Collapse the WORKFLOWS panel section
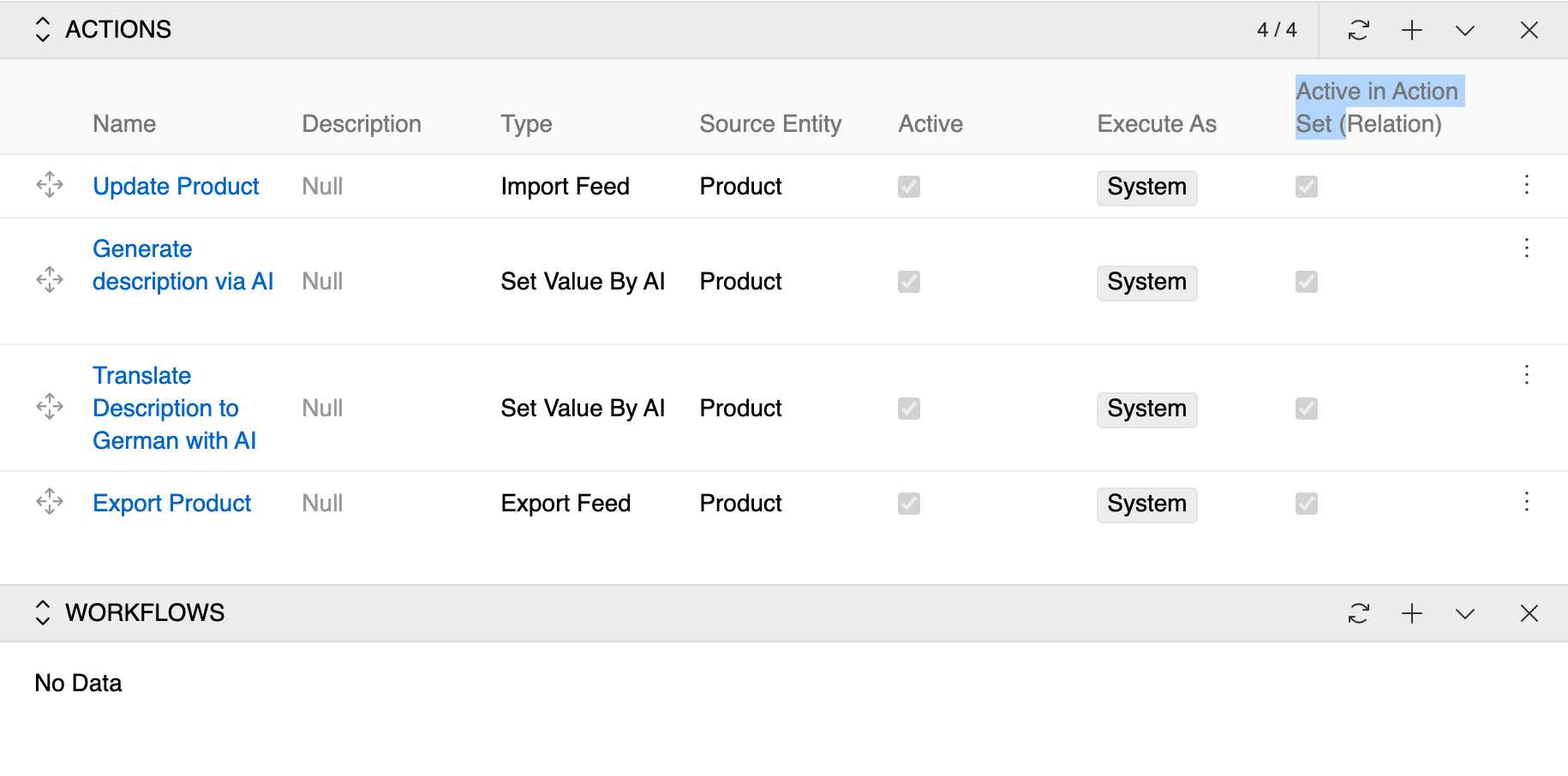Image resolution: width=1568 pixels, height=776 pixels. [43, 613]
